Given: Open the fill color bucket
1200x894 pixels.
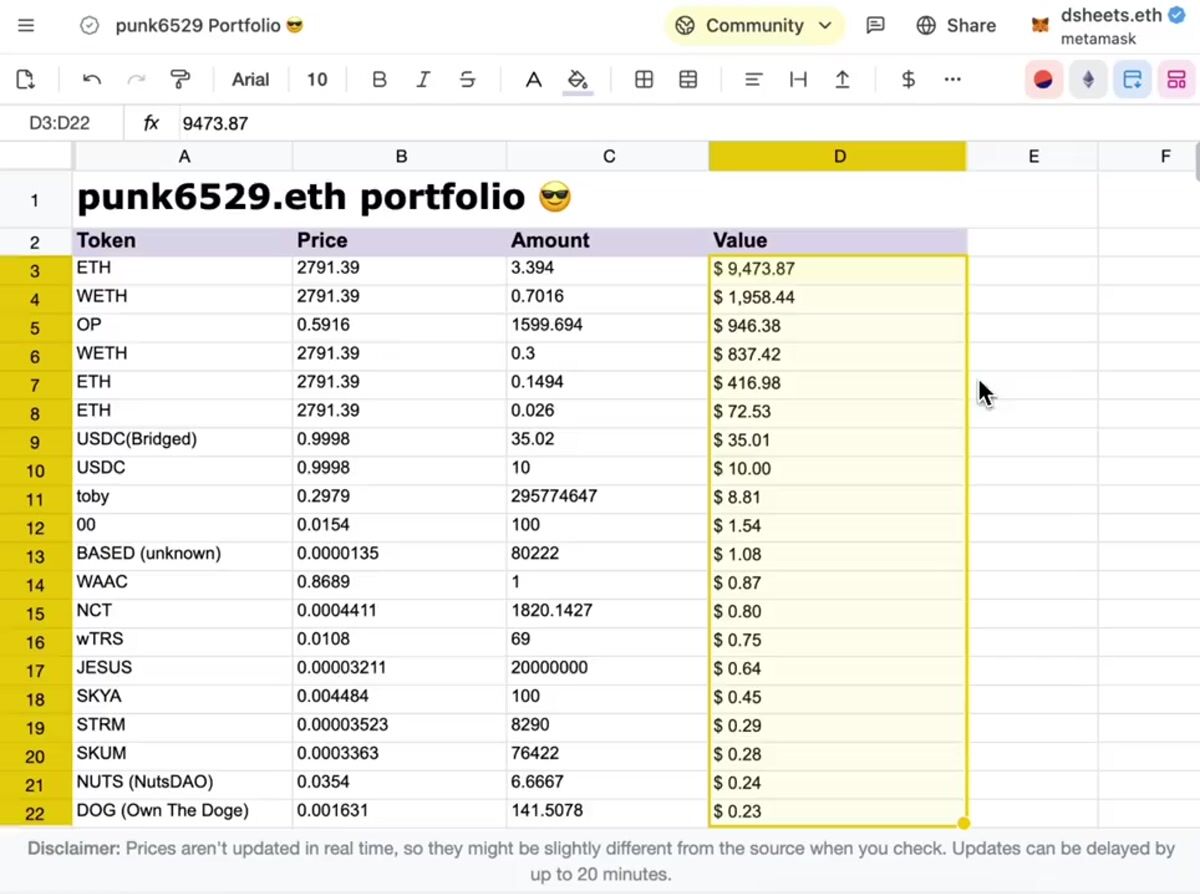Looking at the screenshot, I should point(578,80).
